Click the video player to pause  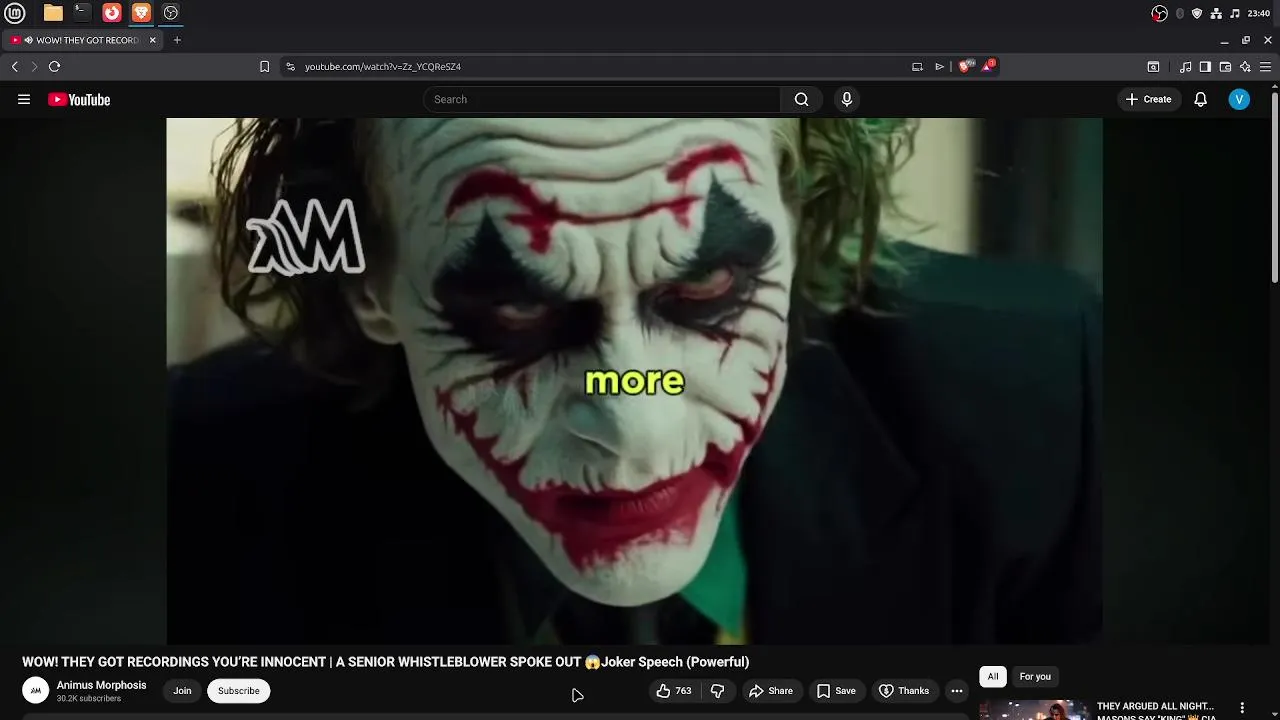[x=634, y=381]
